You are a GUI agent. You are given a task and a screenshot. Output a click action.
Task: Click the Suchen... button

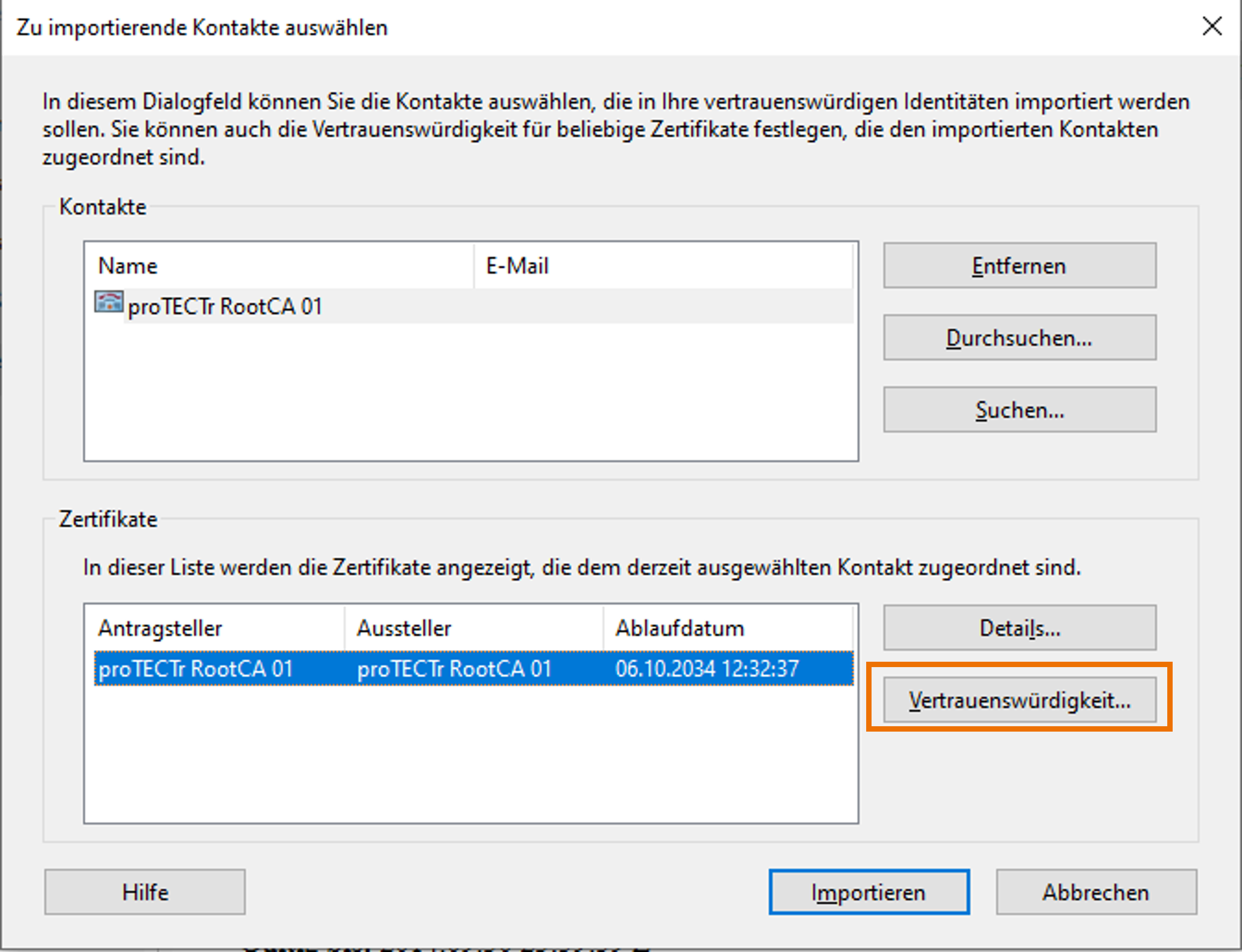click(1019, 410)
